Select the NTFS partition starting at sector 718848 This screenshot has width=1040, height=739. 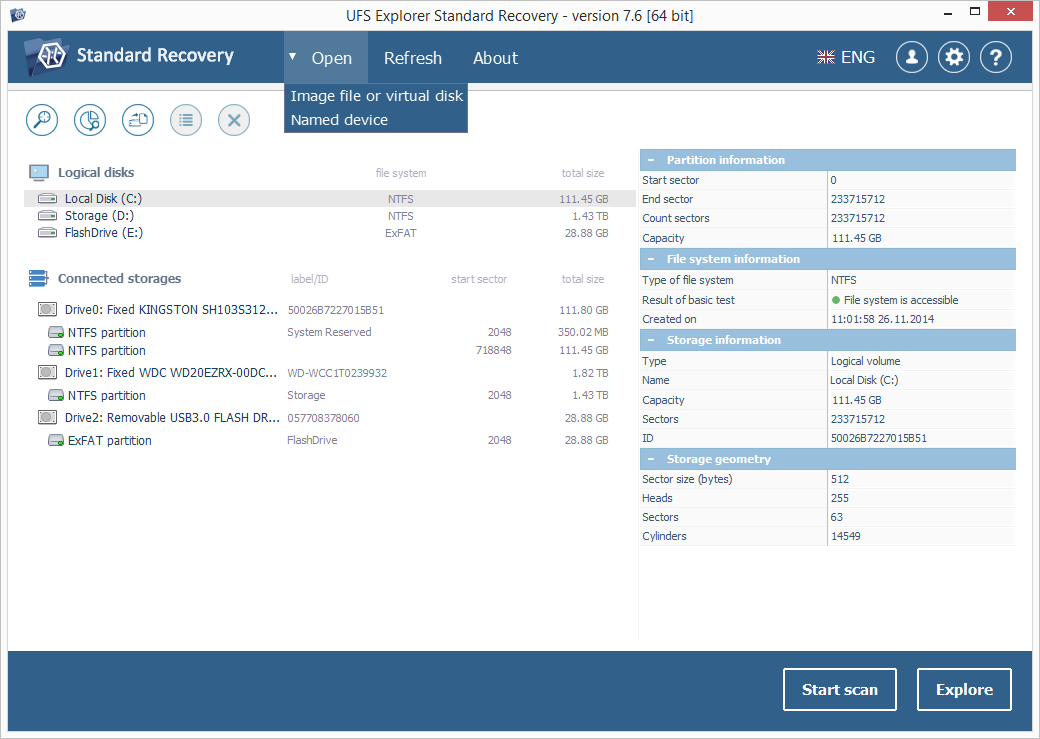(329, 350)
